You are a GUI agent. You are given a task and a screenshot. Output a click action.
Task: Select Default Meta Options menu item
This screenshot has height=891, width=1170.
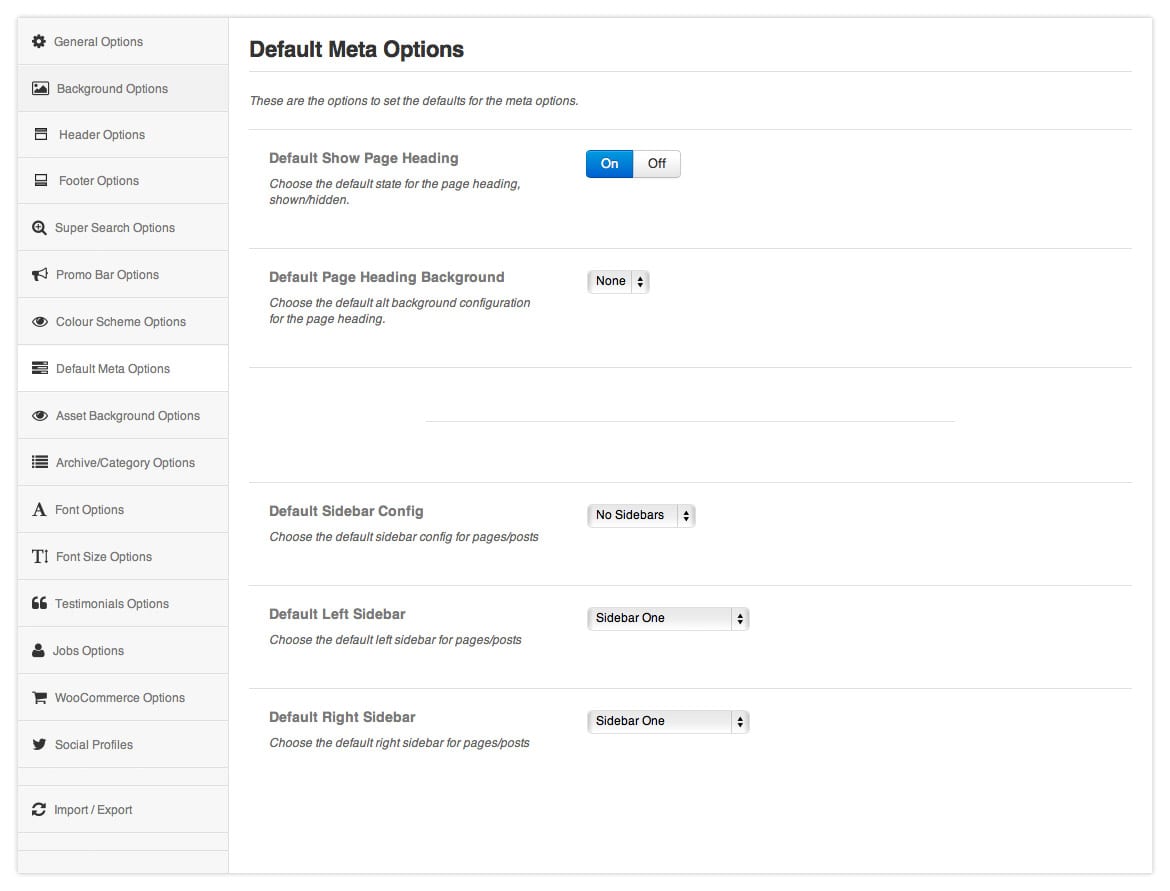123,369
